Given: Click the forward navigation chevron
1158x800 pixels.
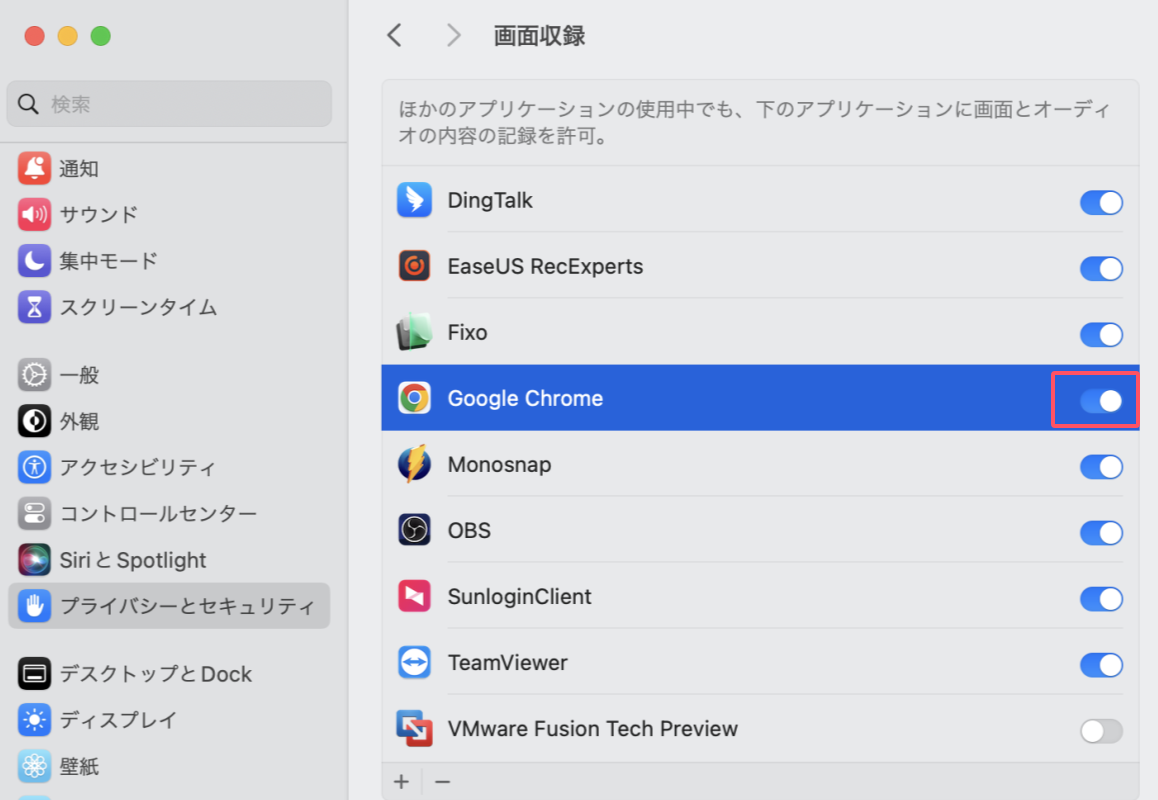Looking at the screenshot, I should pyautogui.click(x=453, y=35).
